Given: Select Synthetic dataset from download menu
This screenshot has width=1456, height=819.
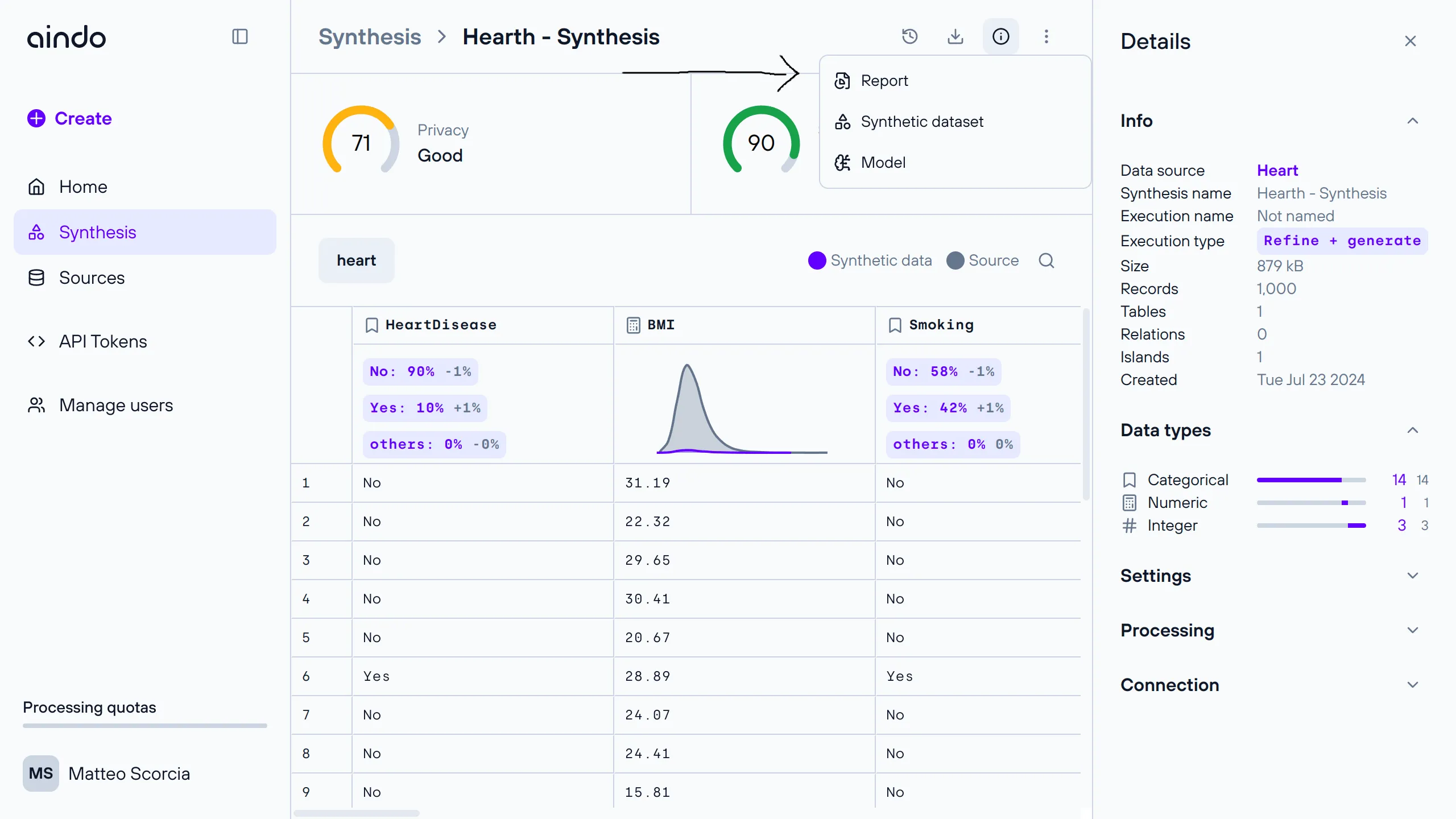Looking at the screenshot, I should point(955,122).
